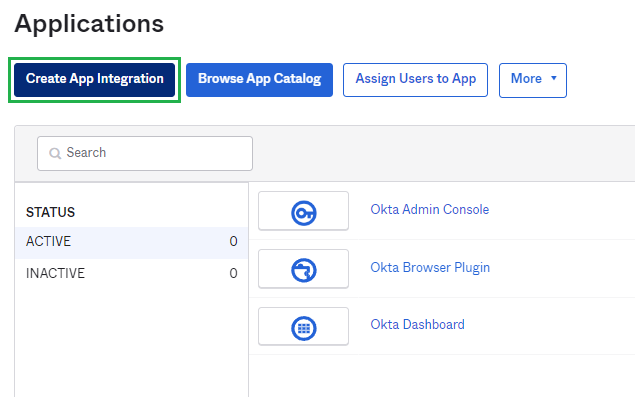Click the ACTIVE count value 0
Screen dimensions: 635x397
click(x=233, y=241)
